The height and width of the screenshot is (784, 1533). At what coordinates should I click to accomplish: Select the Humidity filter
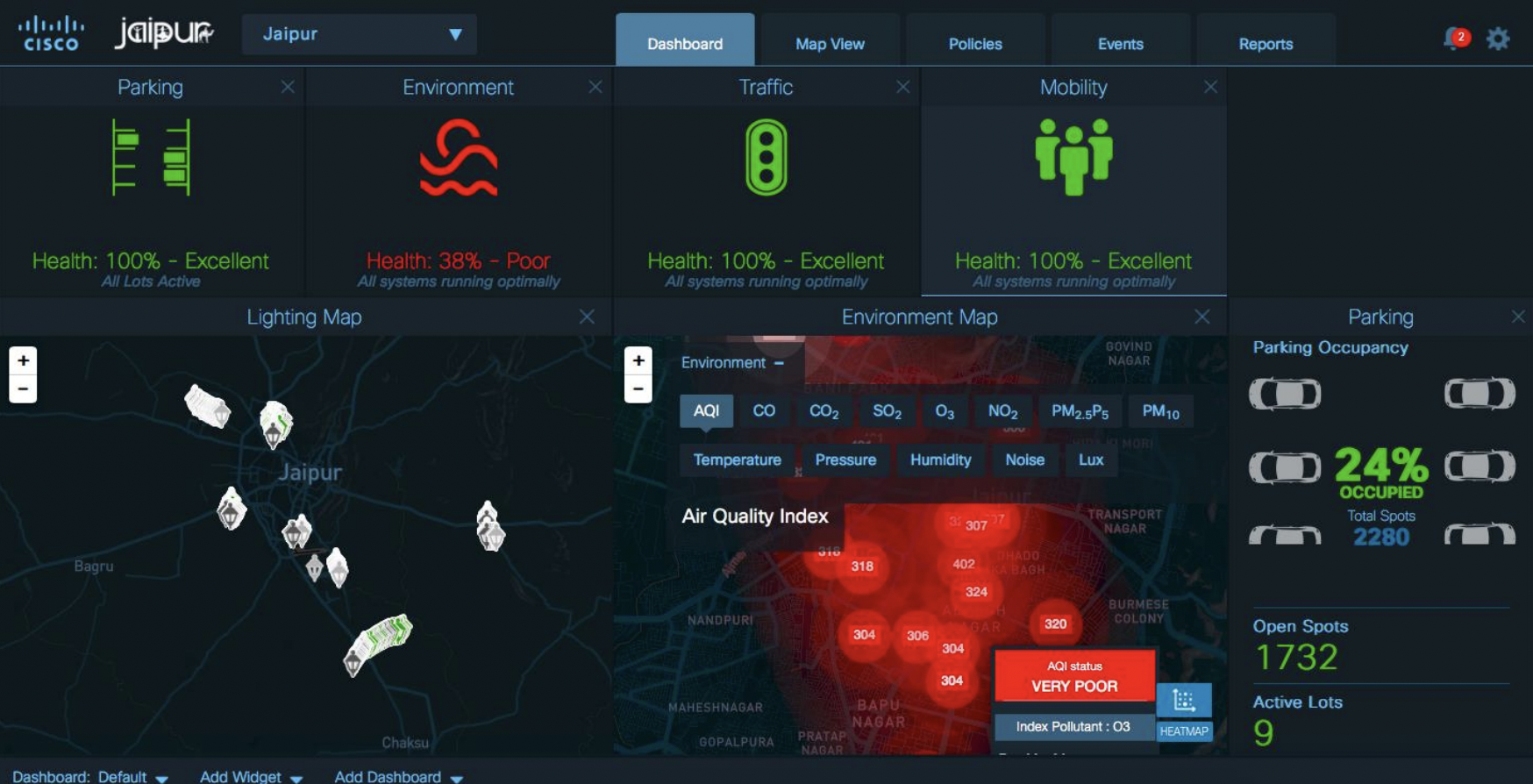tap(940, 460)
